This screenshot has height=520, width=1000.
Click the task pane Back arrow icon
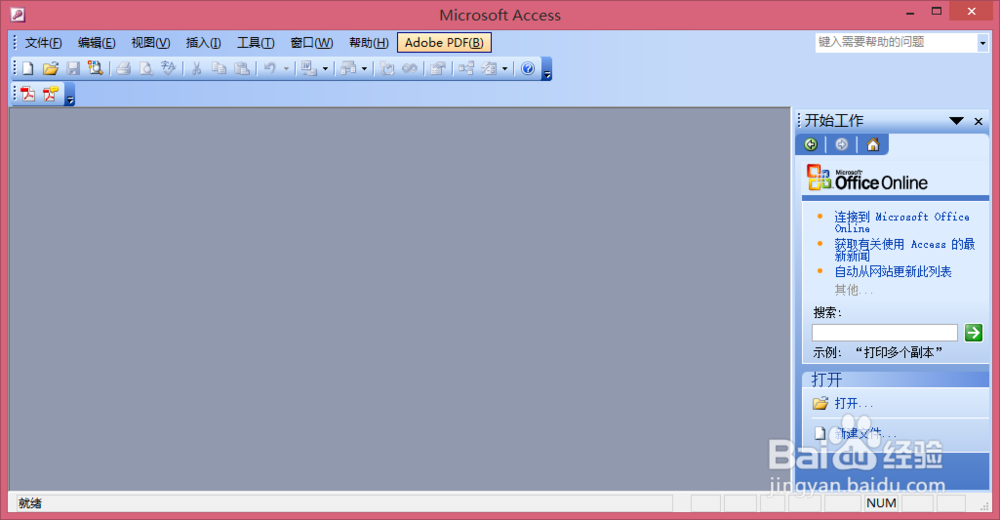[811, 145]
